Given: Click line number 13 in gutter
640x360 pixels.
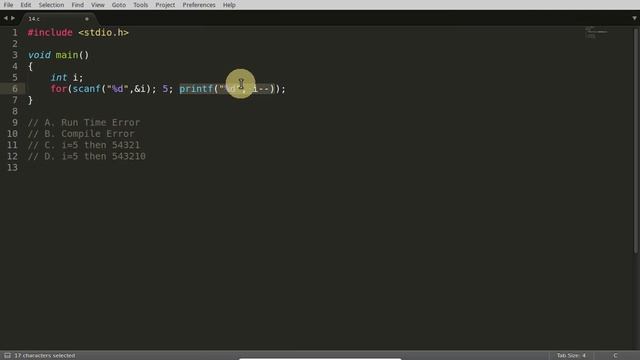Looking at the screenshot, I should pyautogui.click(x=12, y=168).
